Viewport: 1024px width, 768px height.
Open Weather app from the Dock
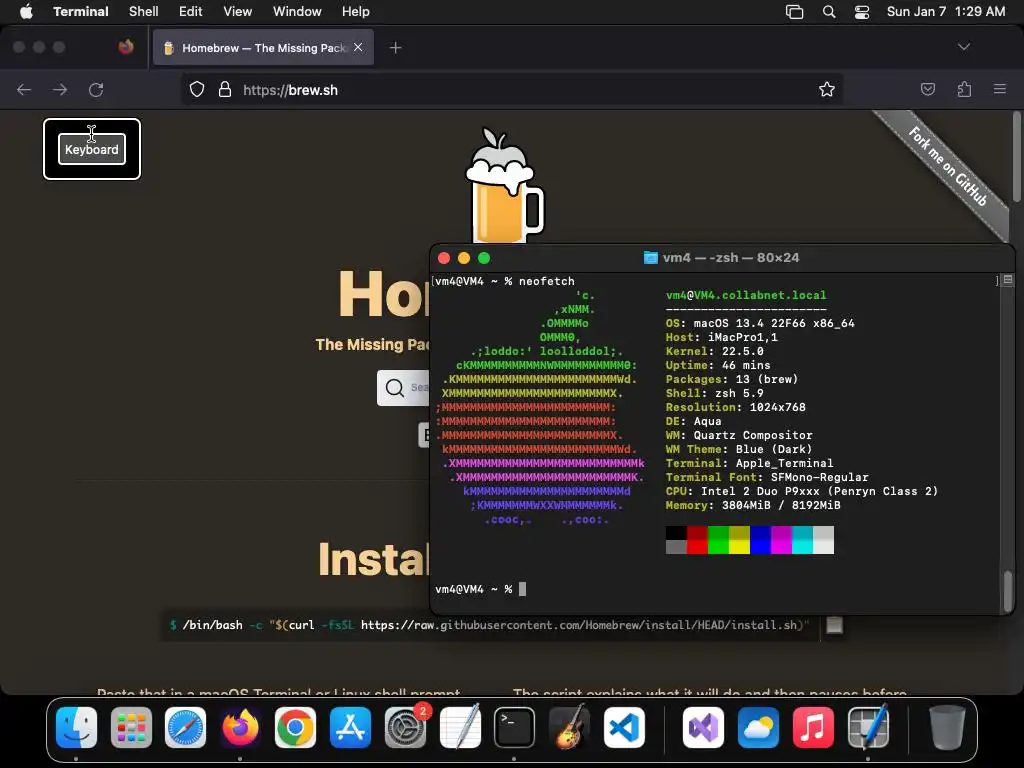758,727
